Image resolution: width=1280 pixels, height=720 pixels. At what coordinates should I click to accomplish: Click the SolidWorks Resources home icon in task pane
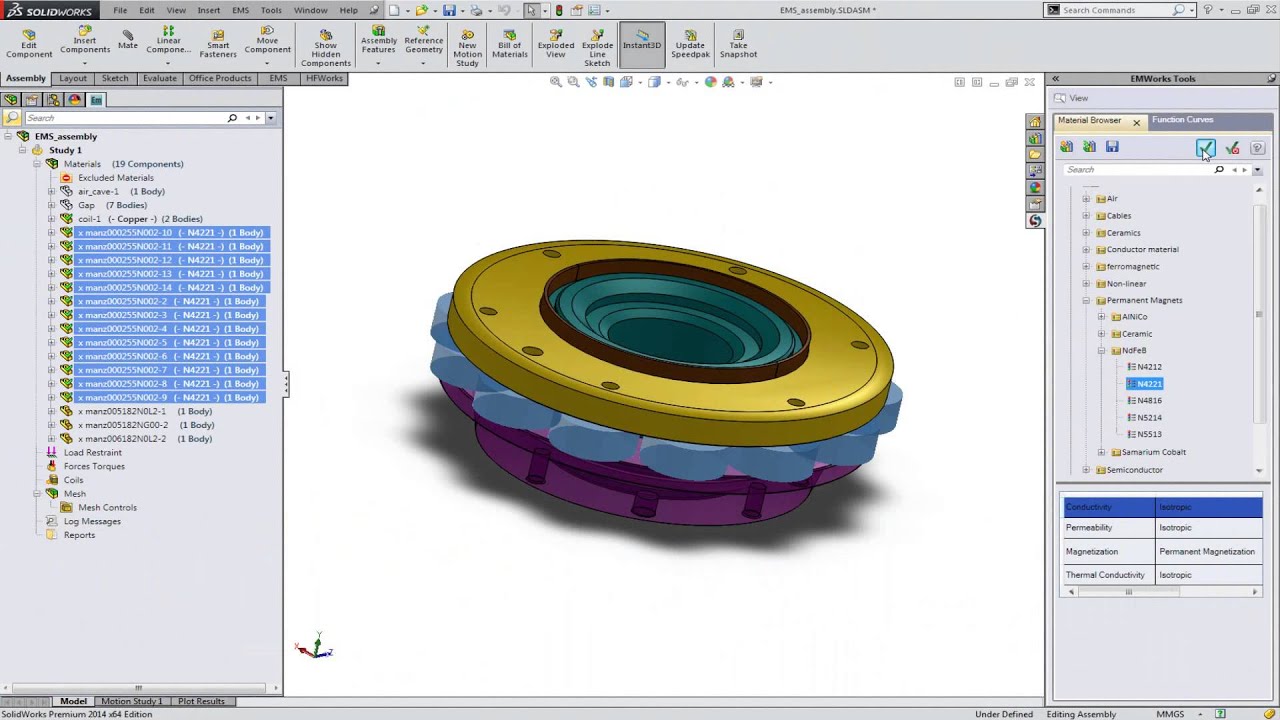[1035, 122]
